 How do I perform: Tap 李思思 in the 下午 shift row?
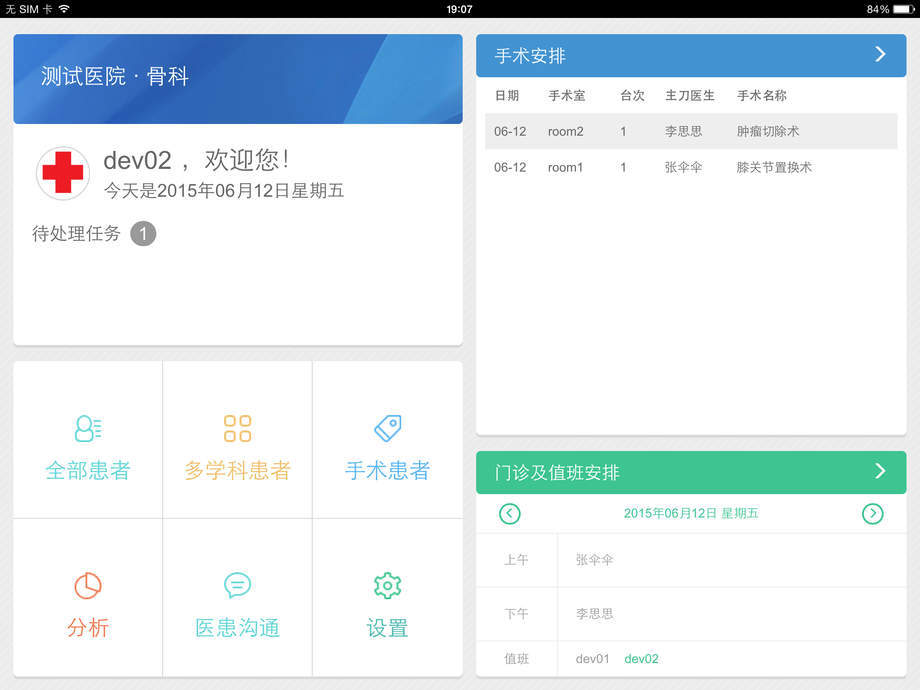tap(594, 614)
